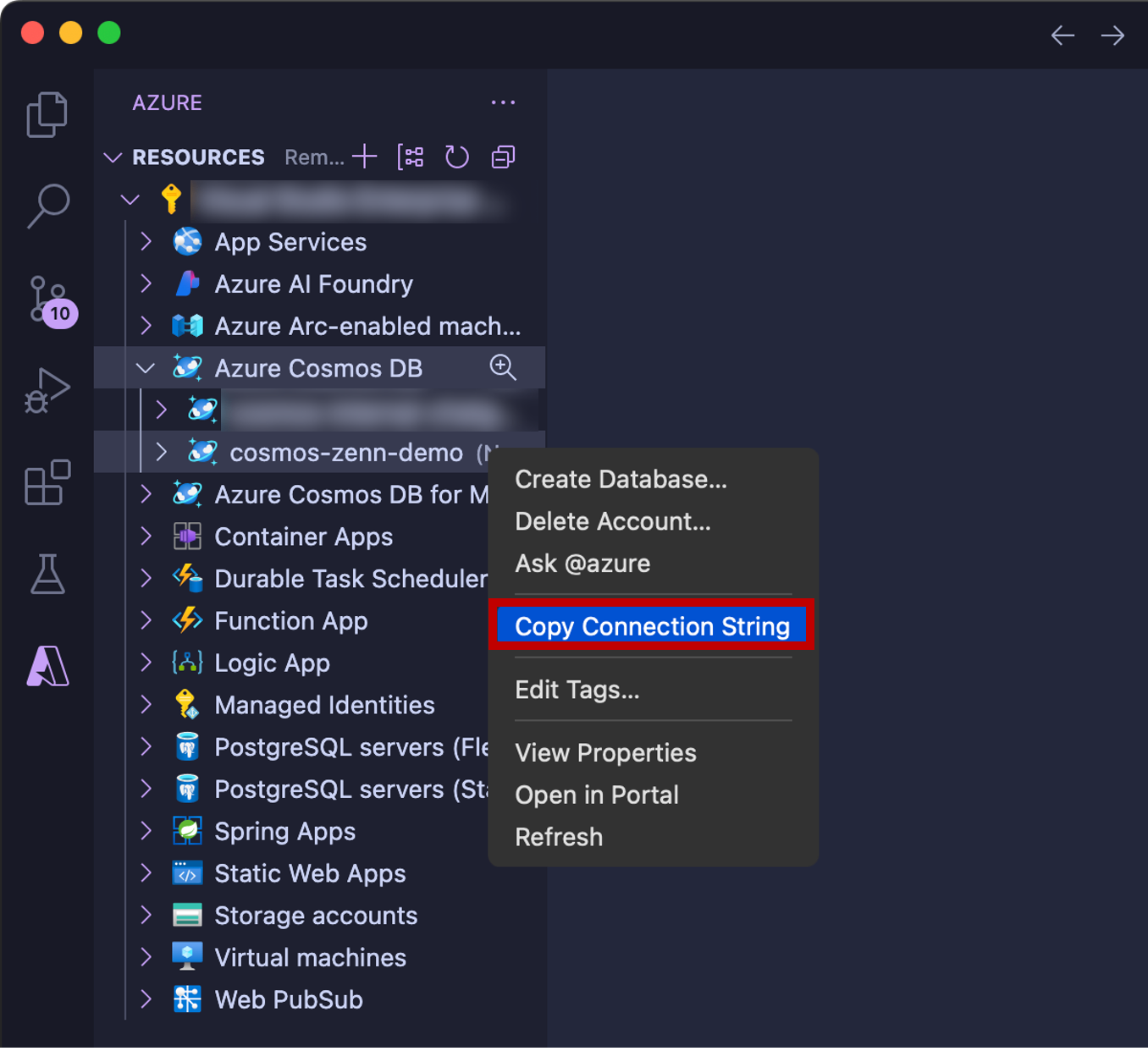Click the Logic App icon
The width and height of the screenshot is (1148, 1051).
187,663
